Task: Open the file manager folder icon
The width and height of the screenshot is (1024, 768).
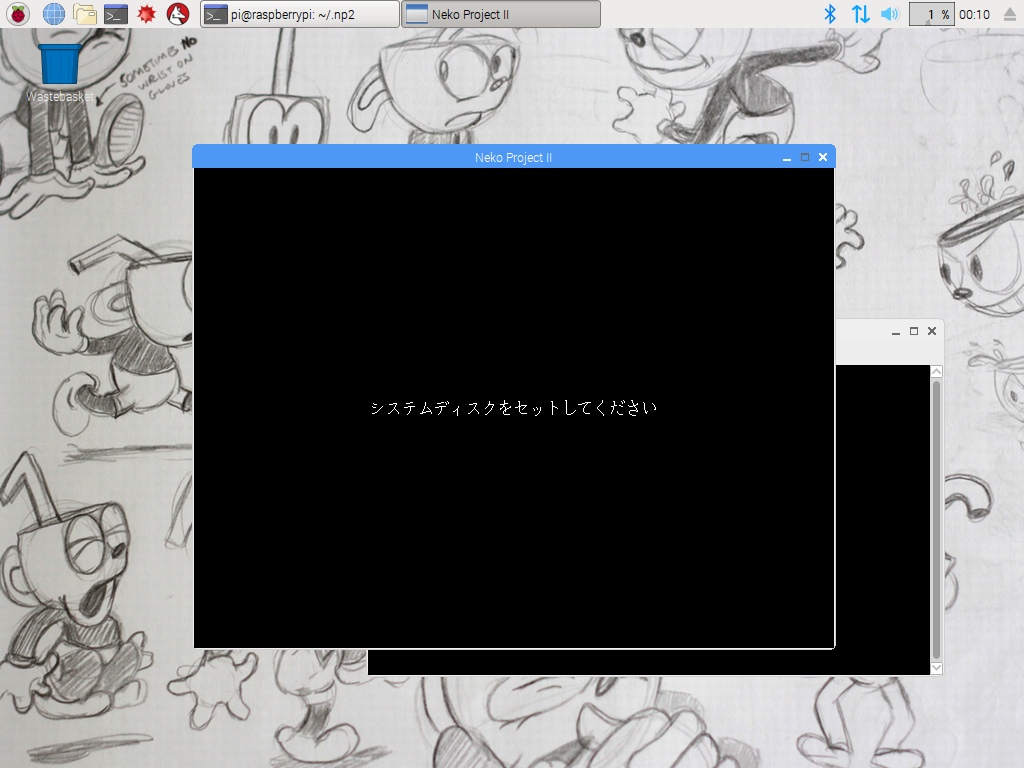Action: (85, 14)
